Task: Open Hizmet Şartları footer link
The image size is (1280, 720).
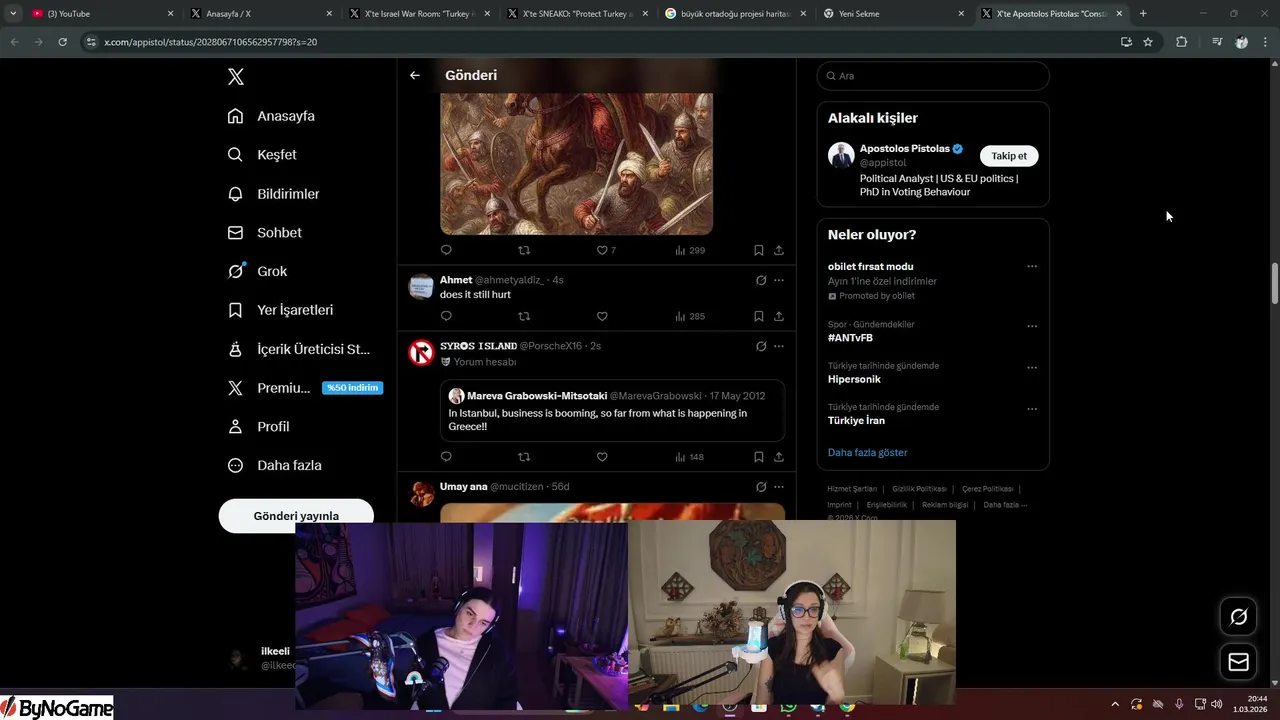Action: coord(852,489)
